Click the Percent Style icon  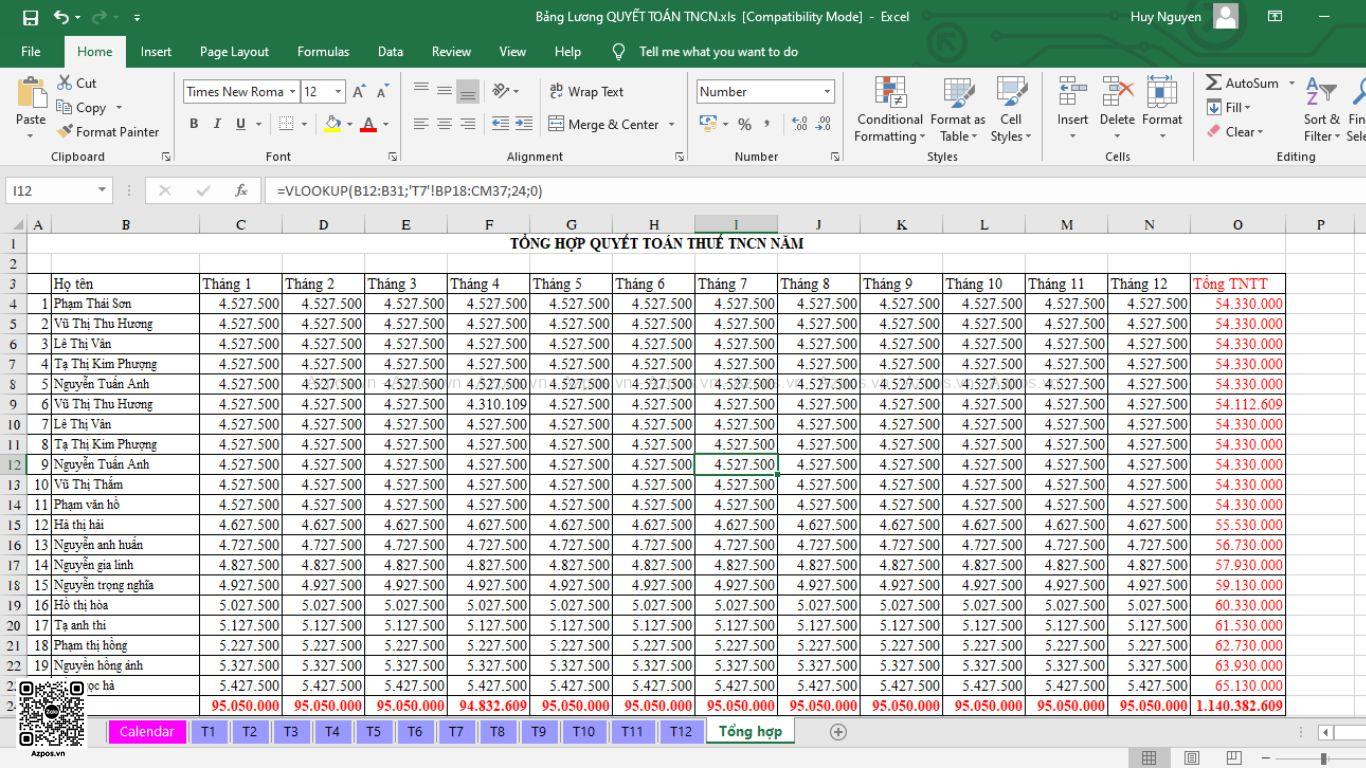744,124
